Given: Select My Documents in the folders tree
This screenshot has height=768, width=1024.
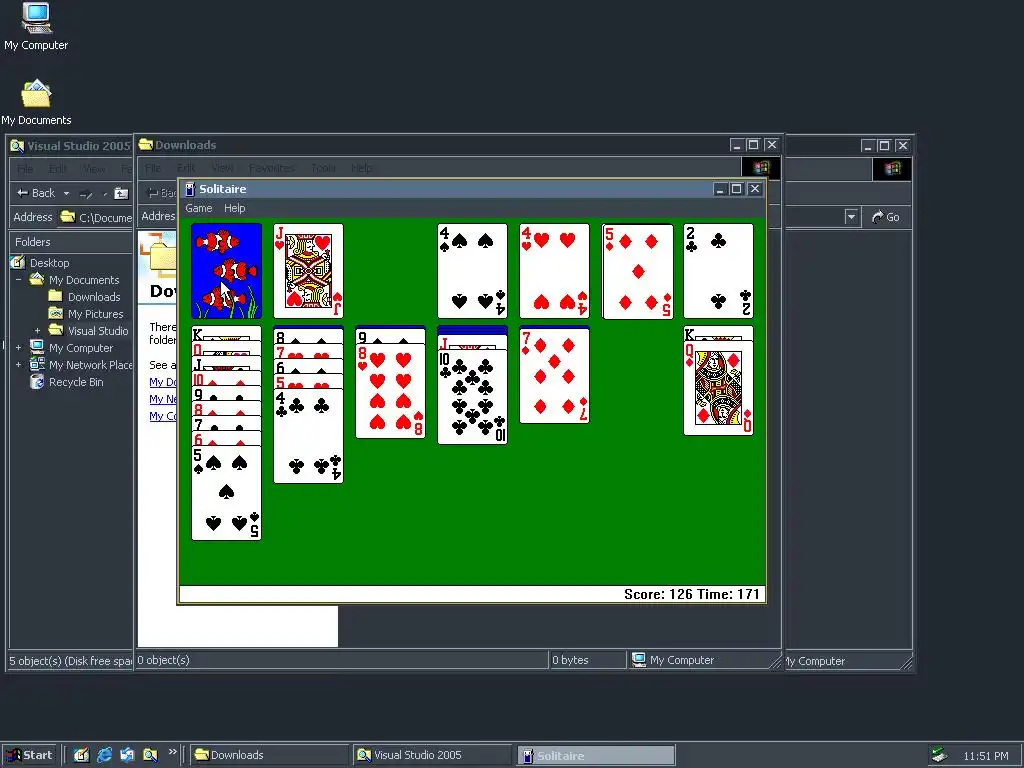Looking at the screenshot, I should 84,280.
